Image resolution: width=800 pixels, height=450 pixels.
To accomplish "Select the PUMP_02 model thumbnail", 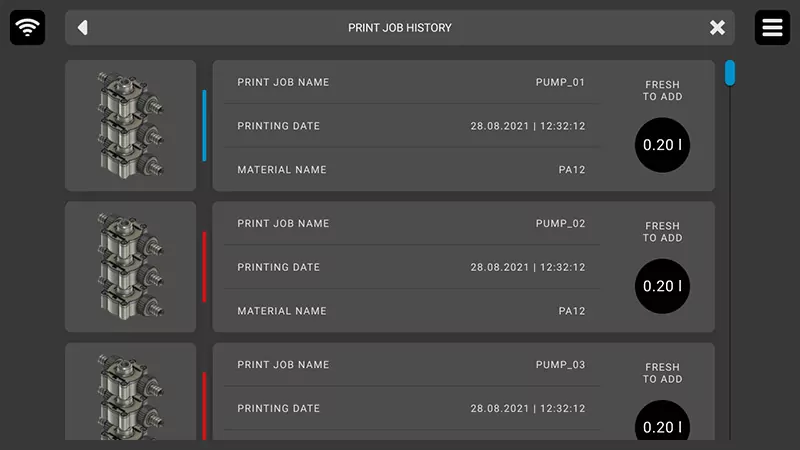I will tap(131, 267).
